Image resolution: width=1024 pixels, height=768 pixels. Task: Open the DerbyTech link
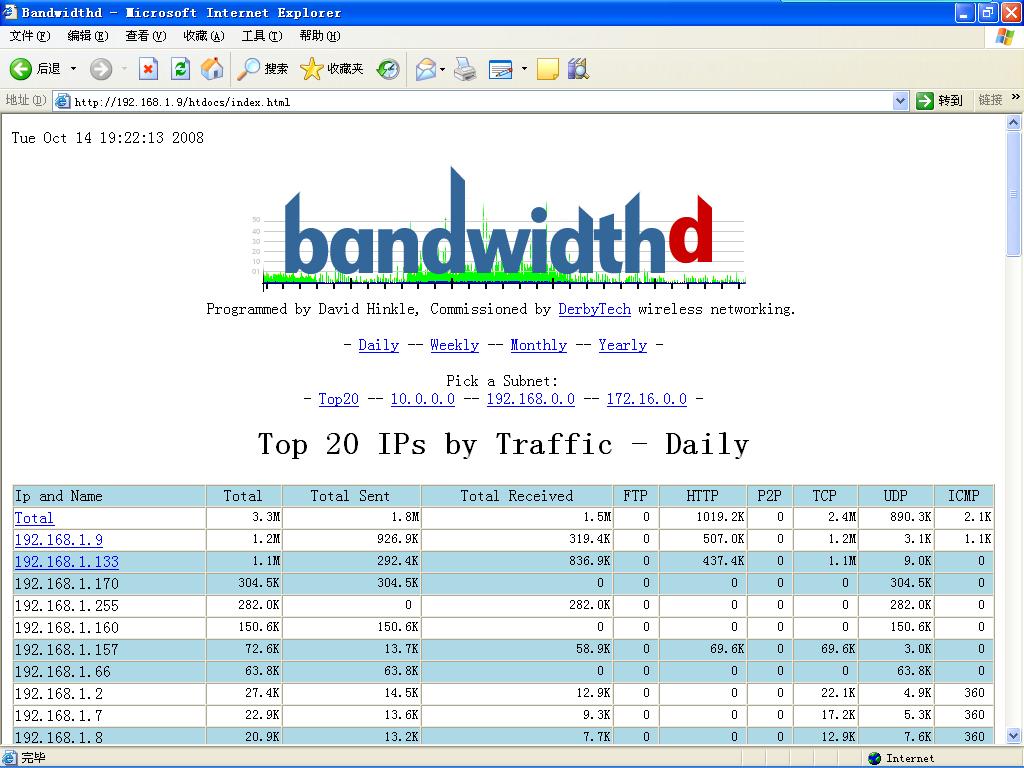[x=594, y=309]
